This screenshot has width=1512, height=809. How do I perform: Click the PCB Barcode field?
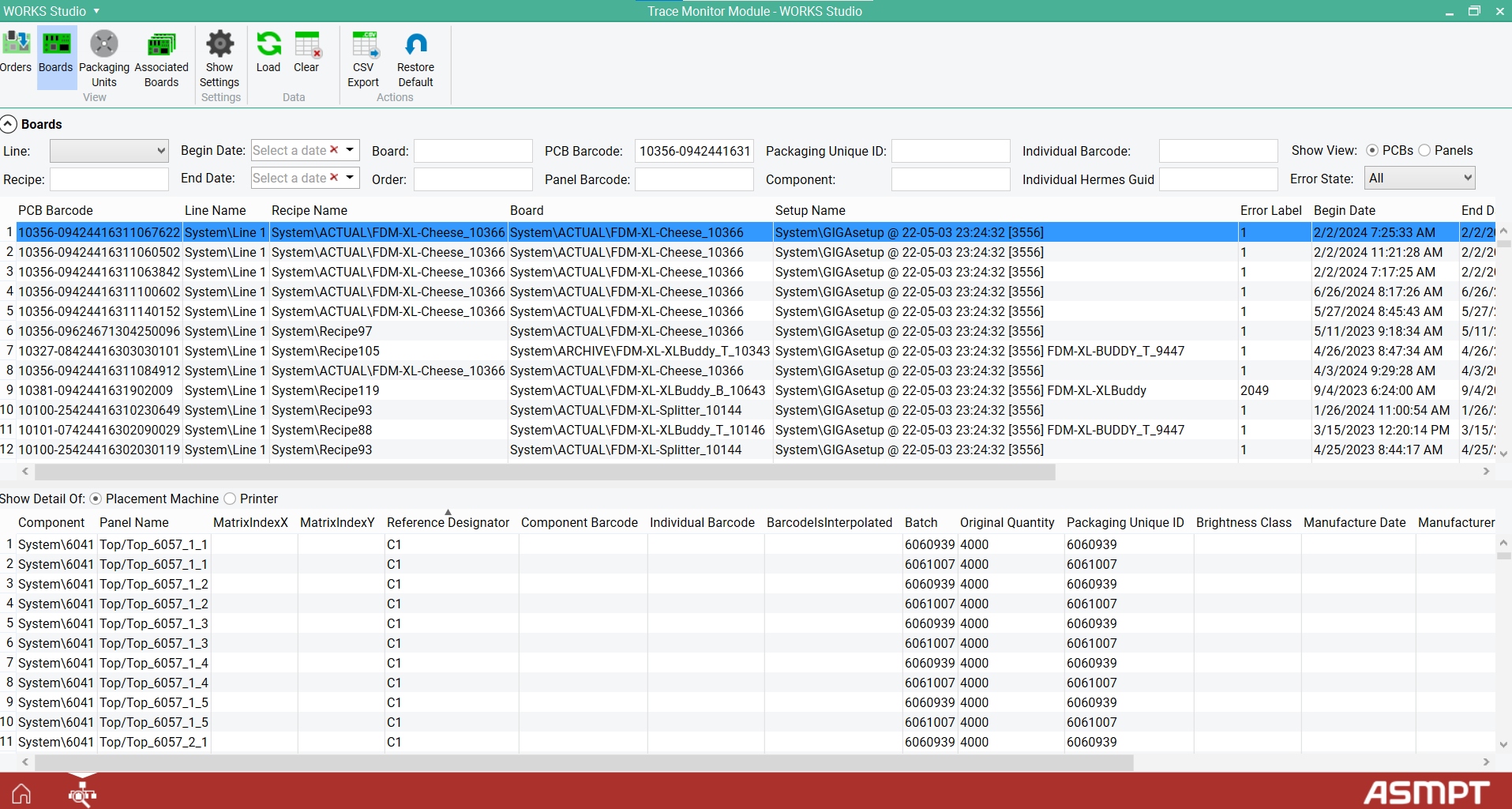click(694, 151)
